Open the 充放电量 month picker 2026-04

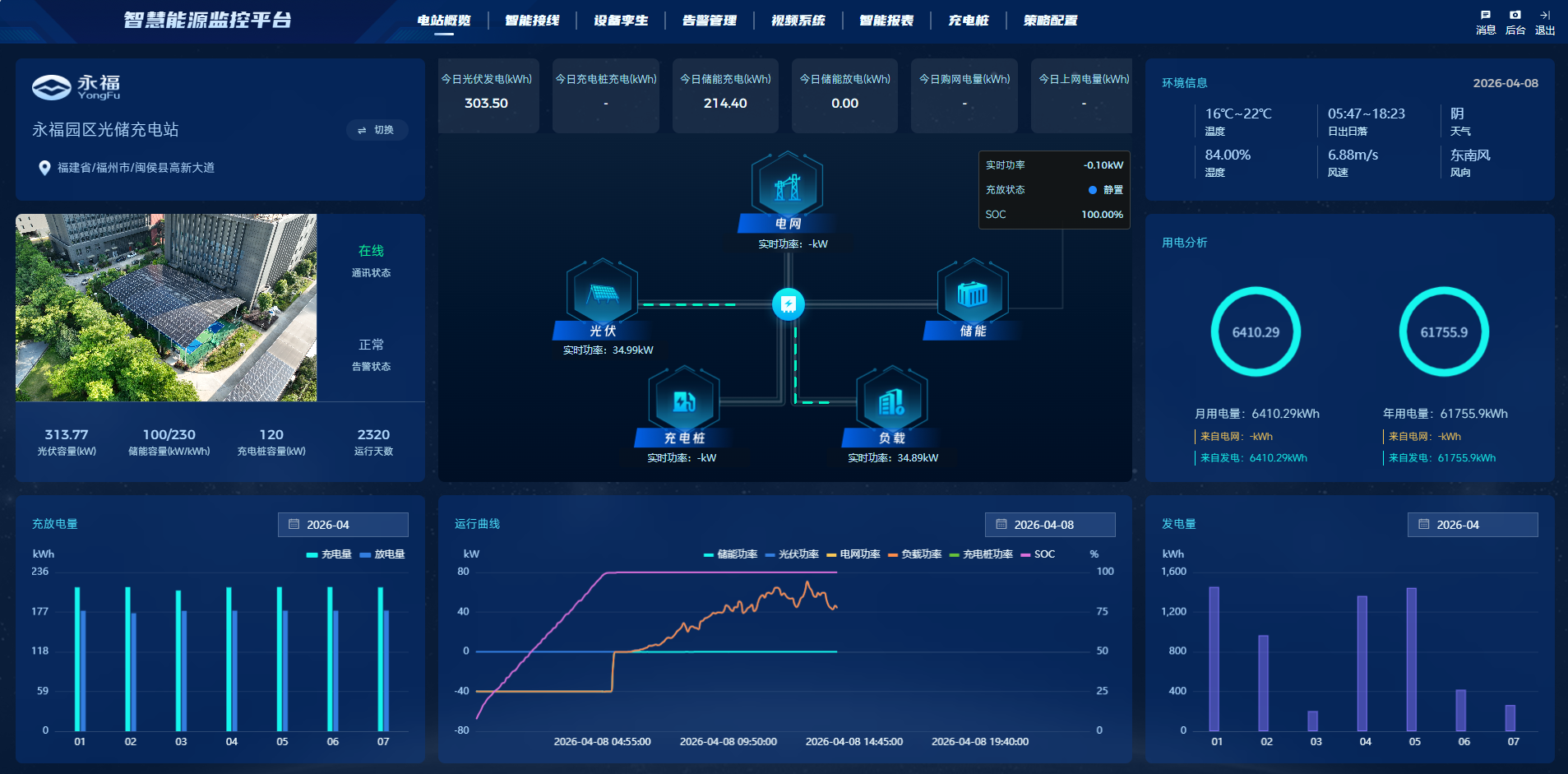(343, 525)
